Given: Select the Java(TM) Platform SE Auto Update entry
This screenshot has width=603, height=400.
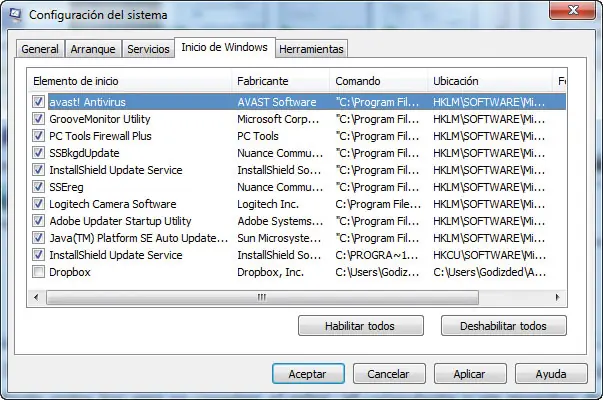Looking at the screenshot, I should click(x=138, y=238).
